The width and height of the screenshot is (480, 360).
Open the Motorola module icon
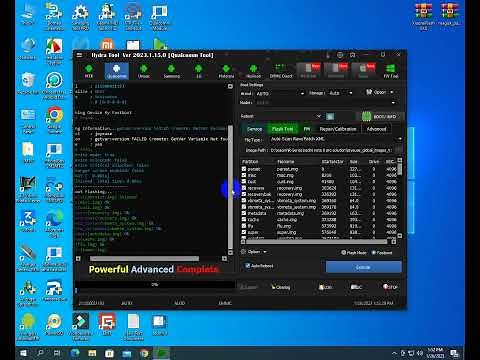tap(226, 71)
